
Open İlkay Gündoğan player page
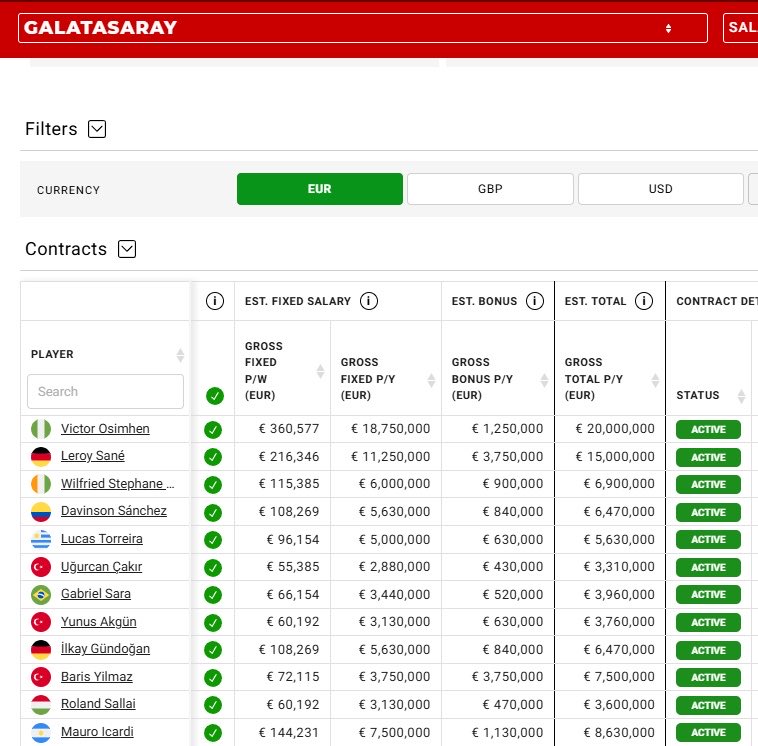105,649
